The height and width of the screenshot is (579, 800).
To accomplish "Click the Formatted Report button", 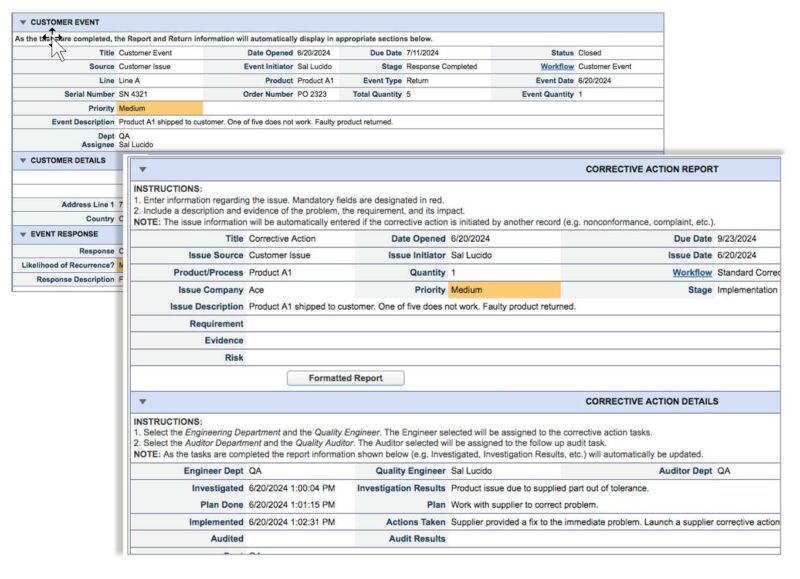I will (x=345, y=379).
